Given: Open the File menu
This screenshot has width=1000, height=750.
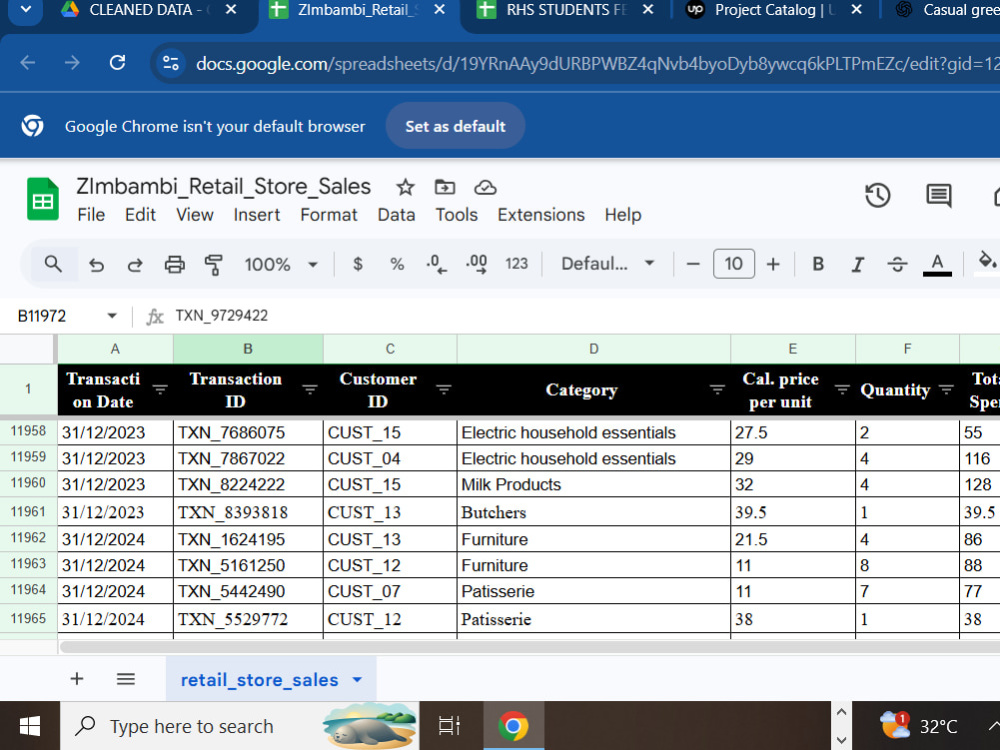Looking at the screenshot, I should click(91, 215).
